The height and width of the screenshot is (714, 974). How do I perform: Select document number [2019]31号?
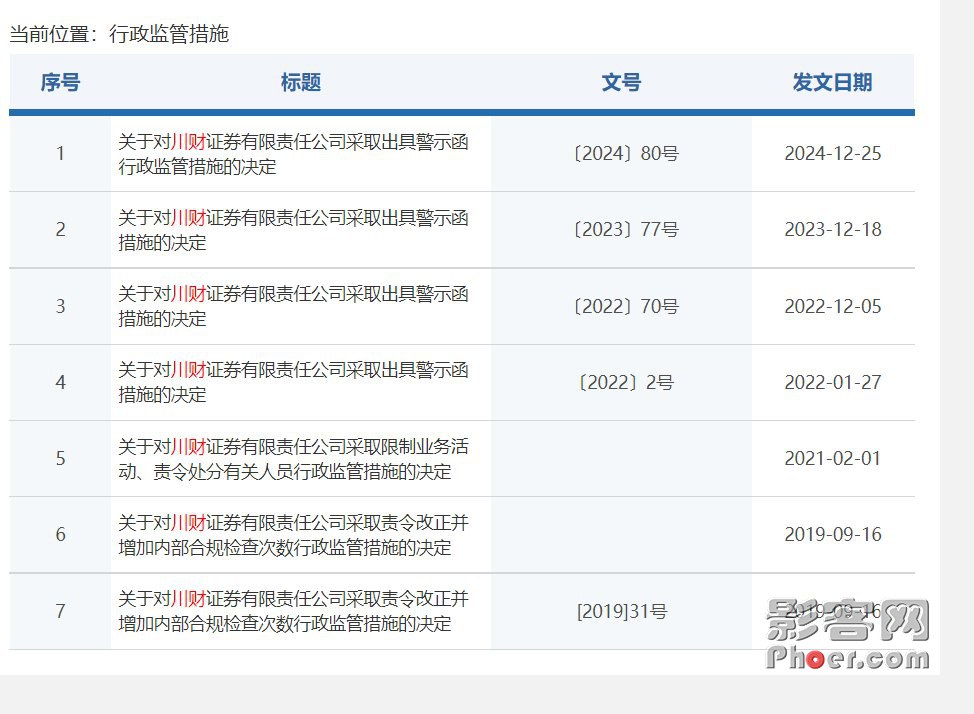click(622, 611)
